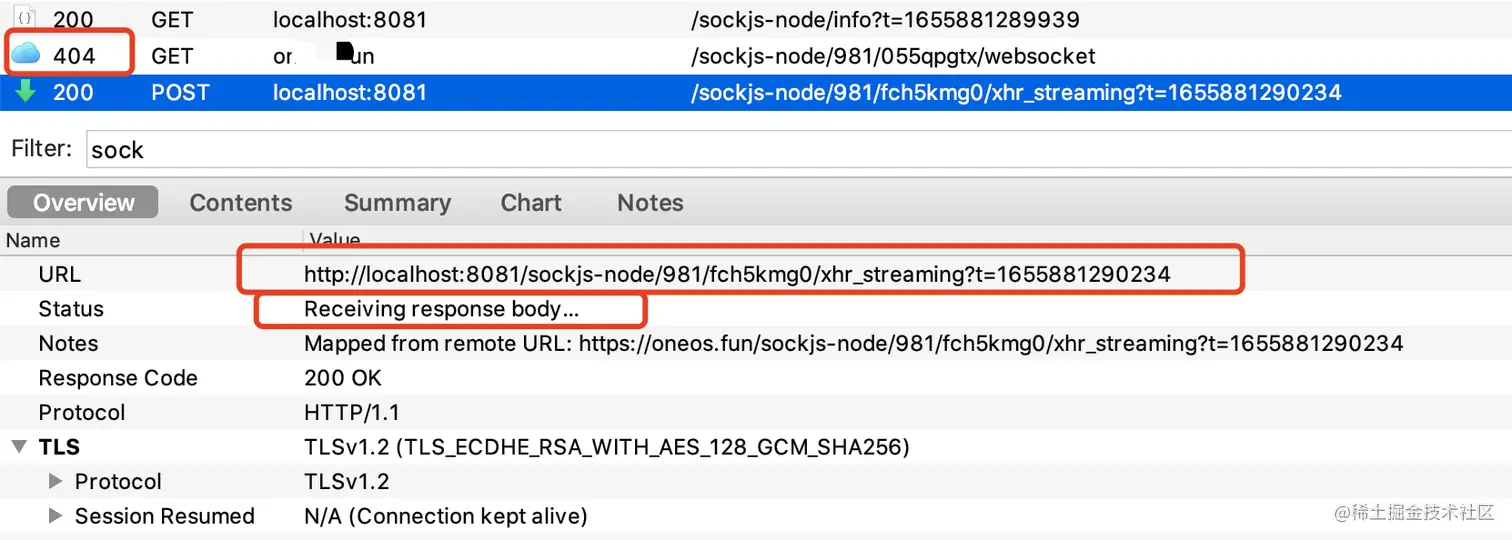Image resolution: width=1512 pixels, height=540 pixels.
Task: Click the Name column header
Action: coord(33,240)
